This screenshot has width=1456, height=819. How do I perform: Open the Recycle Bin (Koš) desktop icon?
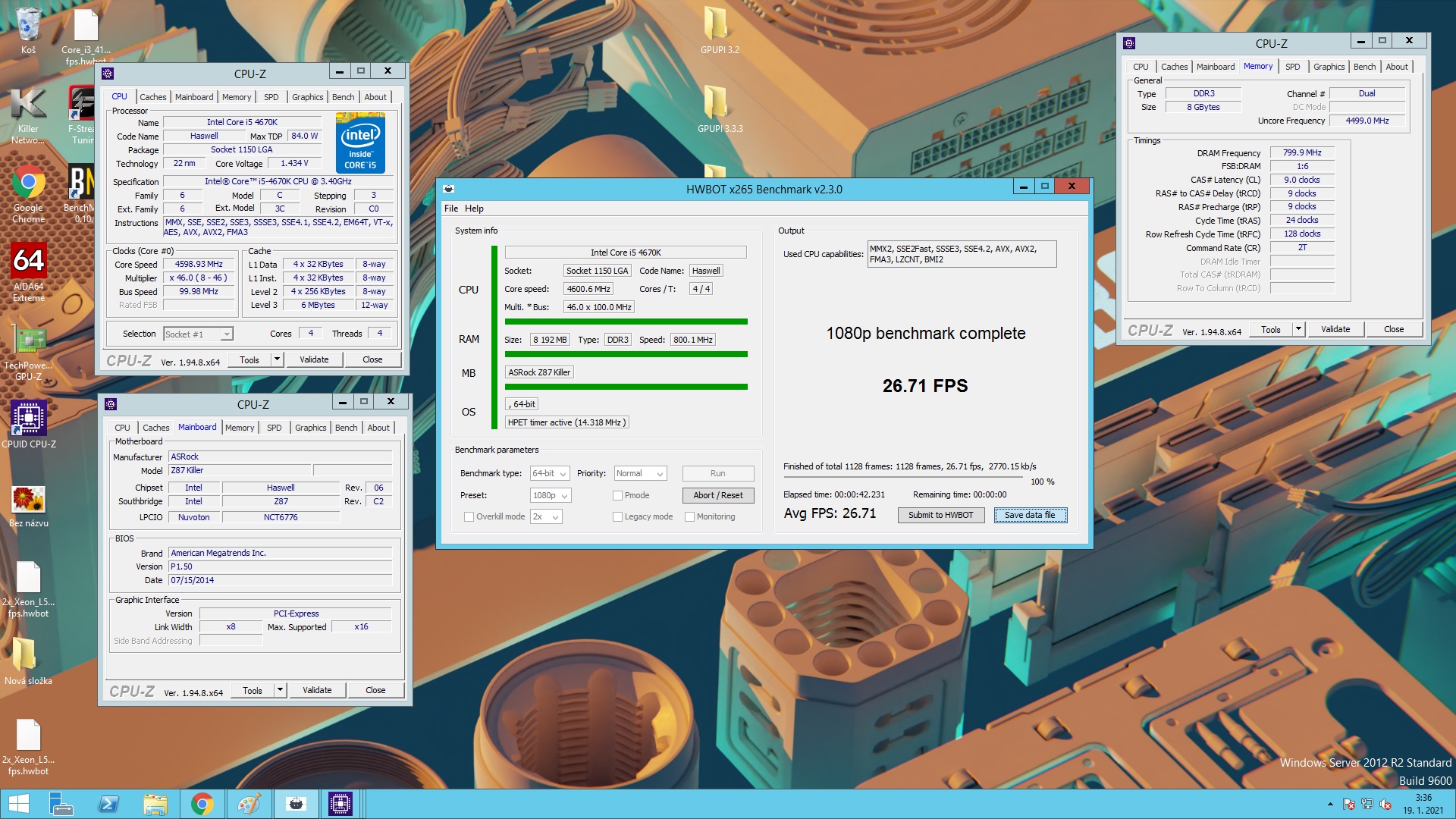click(28, 30)
